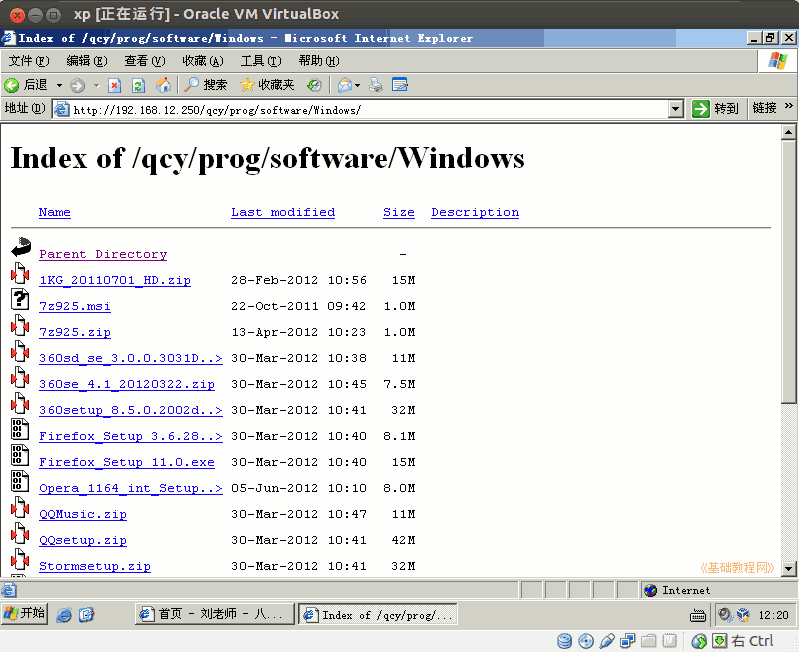799x652 pixels.
Task: Click VirtualBox optical disk status icon
Action: 586,641
